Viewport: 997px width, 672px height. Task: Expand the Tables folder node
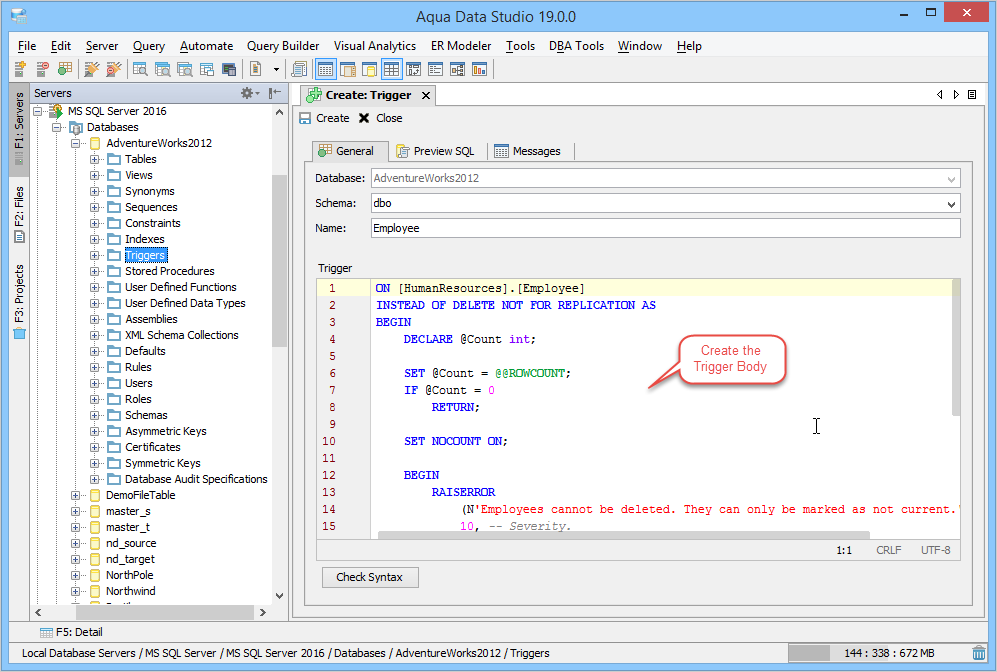pos(95,159)
